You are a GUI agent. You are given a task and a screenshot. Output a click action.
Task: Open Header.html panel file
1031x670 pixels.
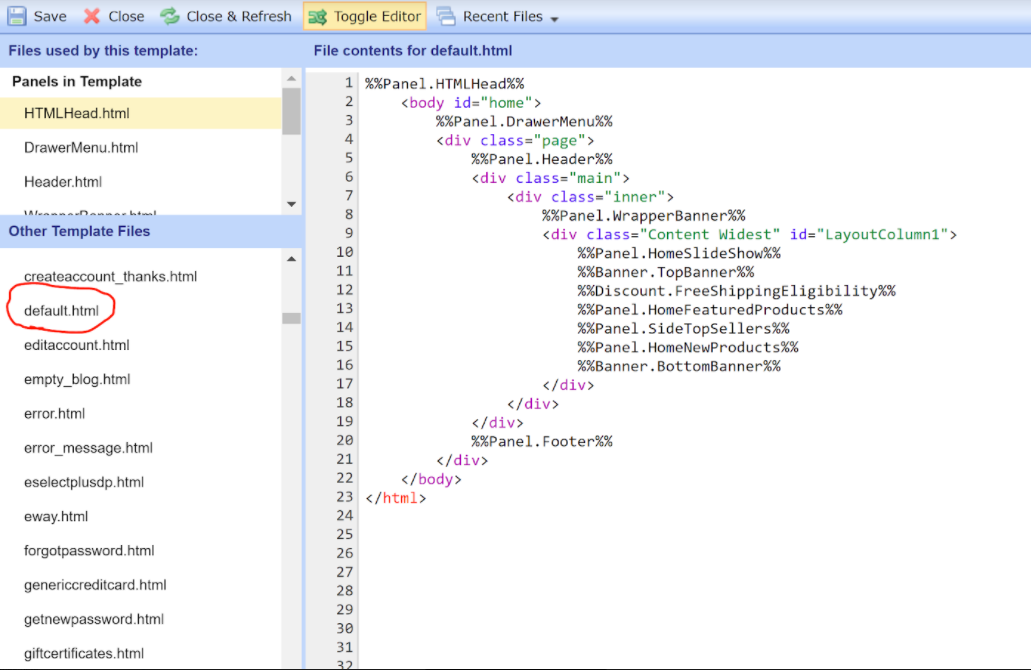63,181
